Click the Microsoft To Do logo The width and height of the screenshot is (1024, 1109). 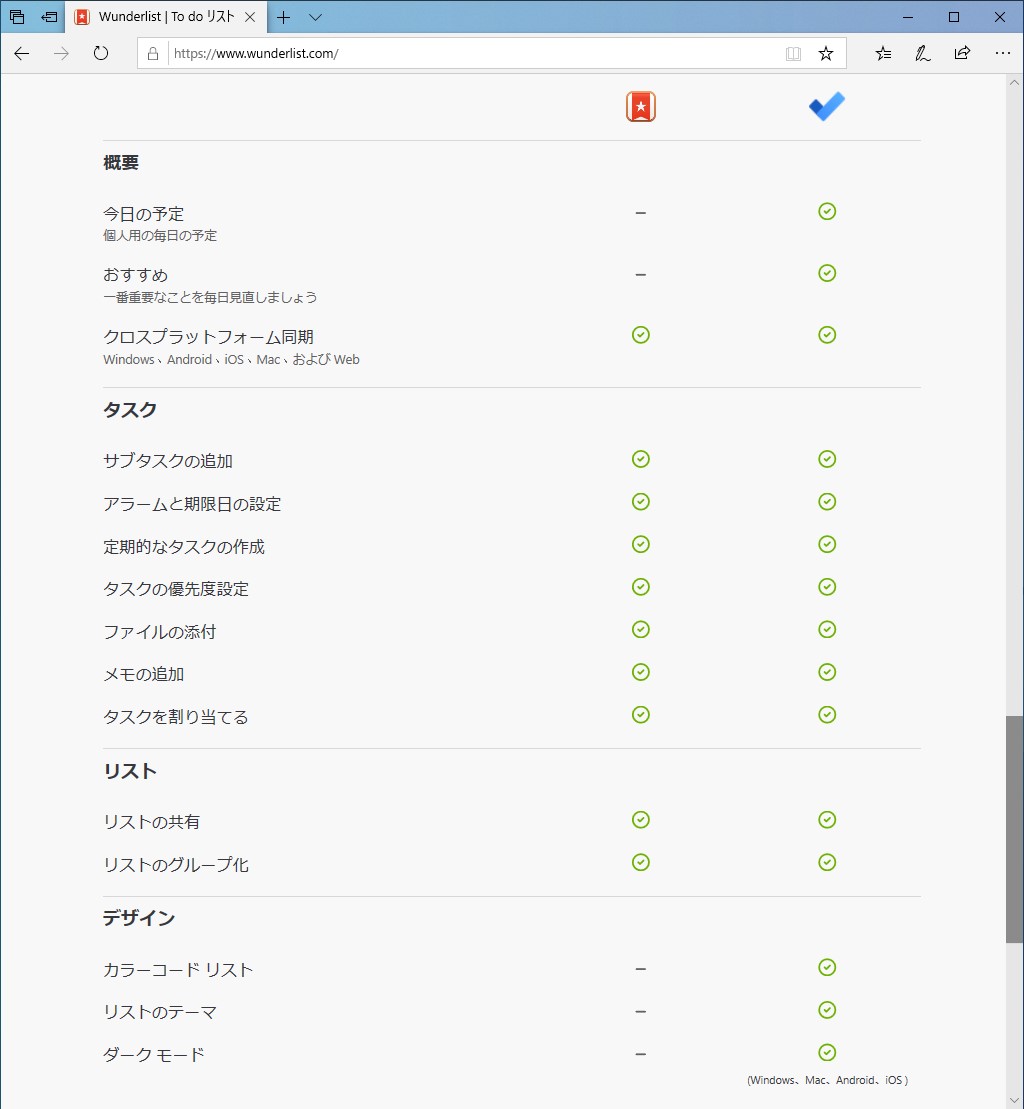point(826,106)
